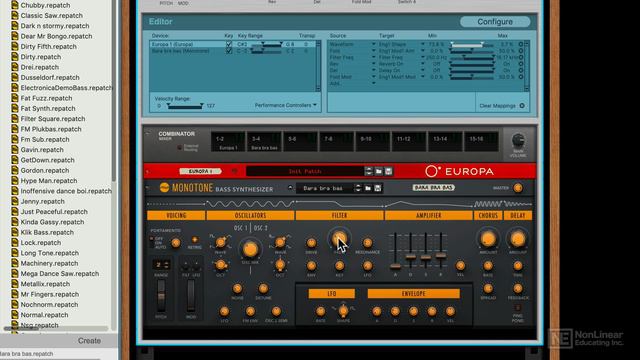The width and height of the screenshot is (640, 360).
Task: Click the OSC 2 Wave selector knob
Action: click(280, 242)
